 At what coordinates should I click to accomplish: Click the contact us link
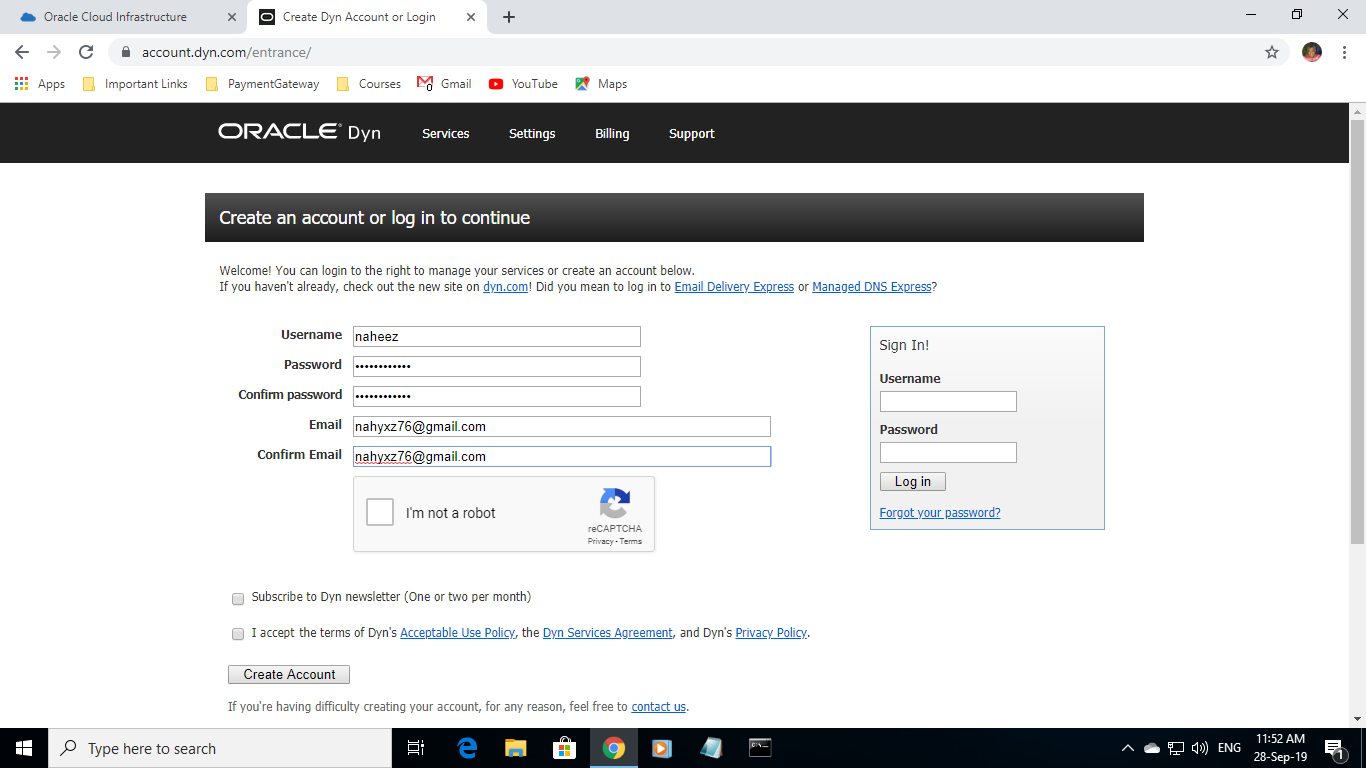point(659,707)
